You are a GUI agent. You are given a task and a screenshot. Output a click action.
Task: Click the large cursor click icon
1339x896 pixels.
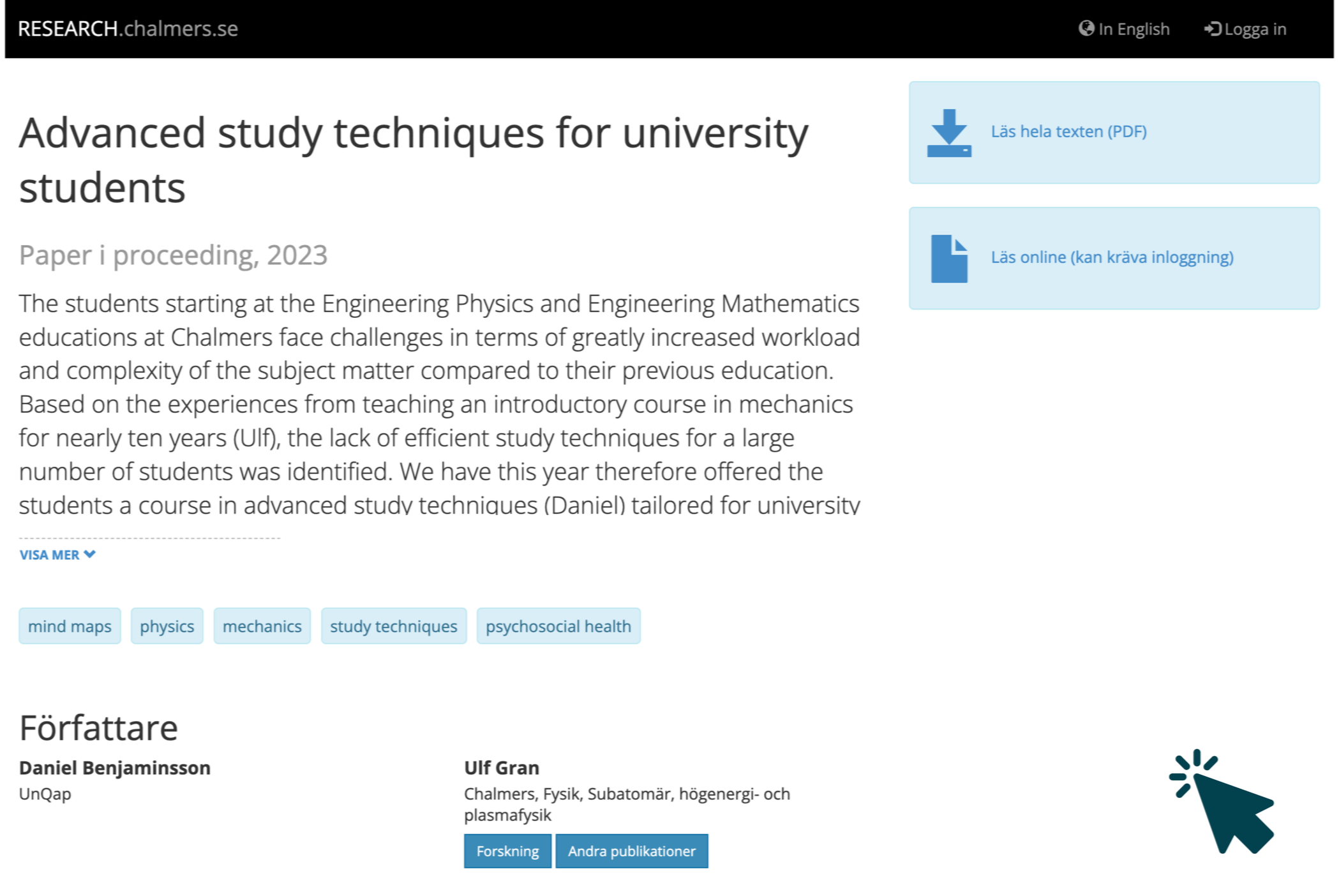[1222, 802]
